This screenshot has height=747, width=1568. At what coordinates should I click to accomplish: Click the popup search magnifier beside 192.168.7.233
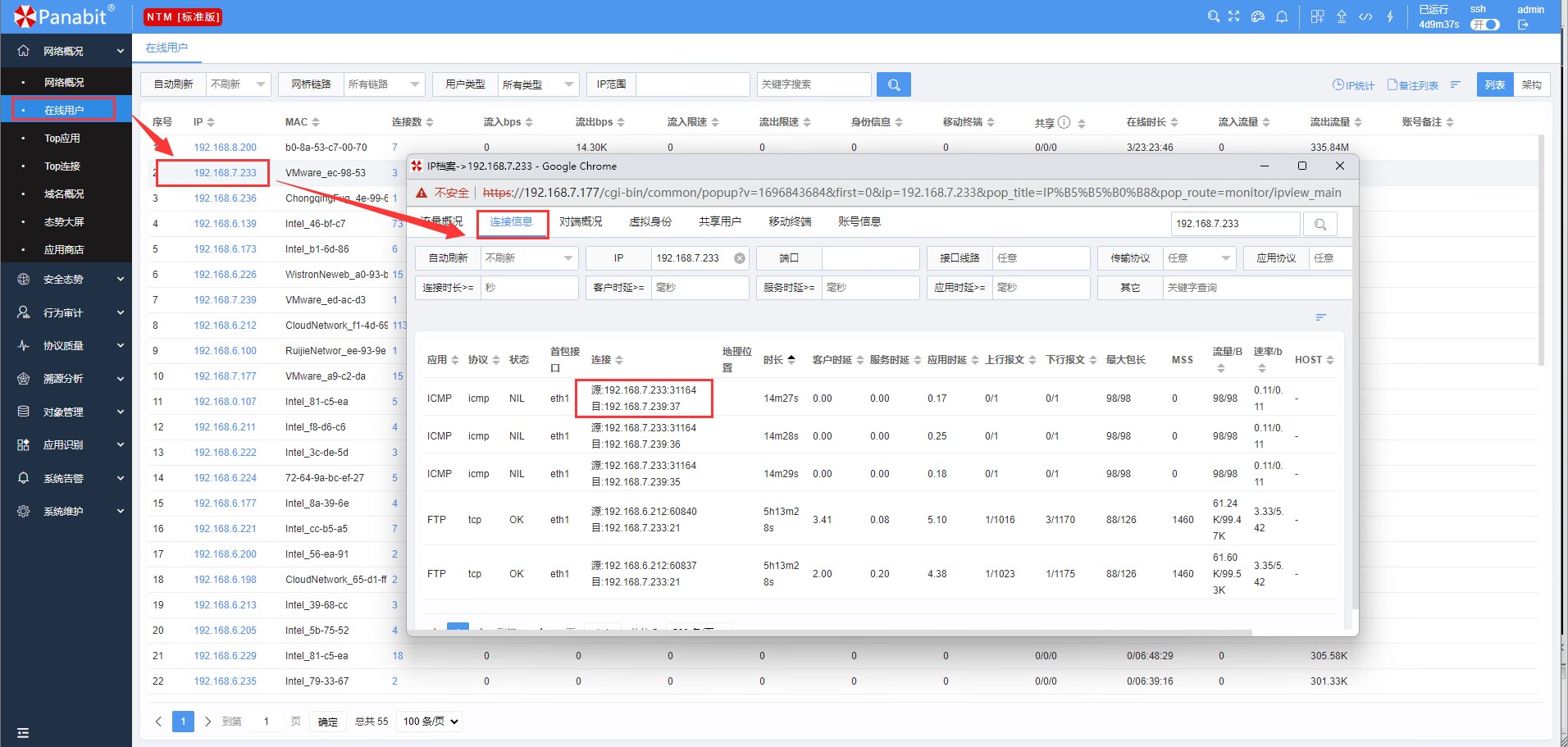[x=1320, y=224]
